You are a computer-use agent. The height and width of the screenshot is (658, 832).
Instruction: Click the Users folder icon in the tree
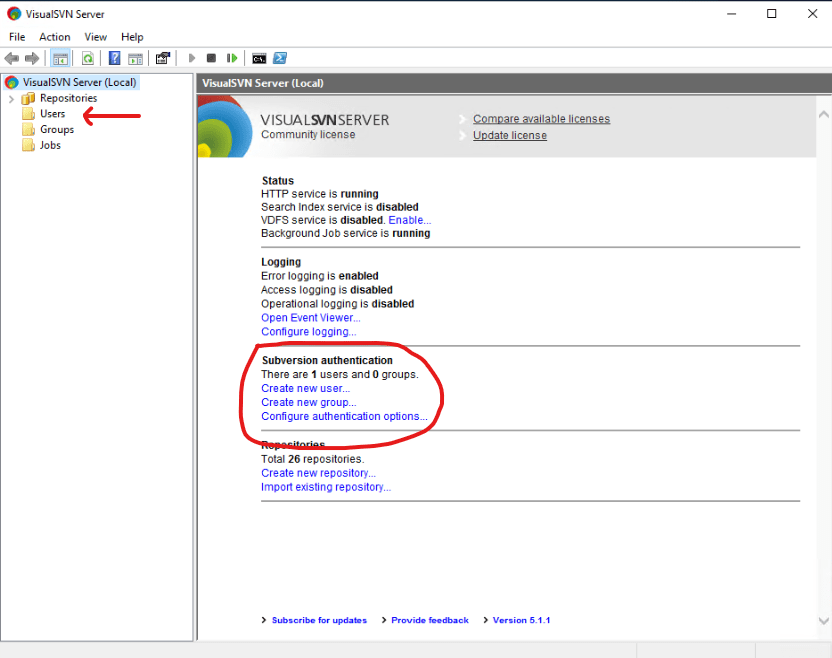[x=28, y=114]
